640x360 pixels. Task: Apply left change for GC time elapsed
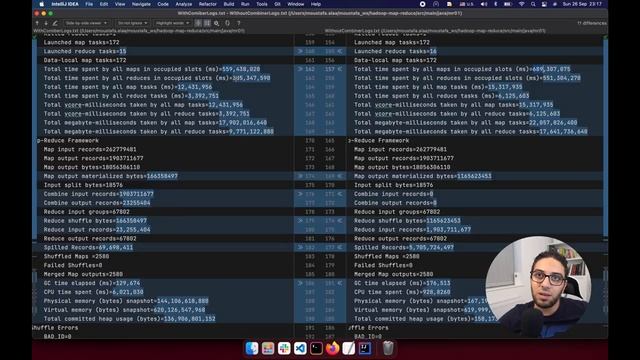click(300, 283)
